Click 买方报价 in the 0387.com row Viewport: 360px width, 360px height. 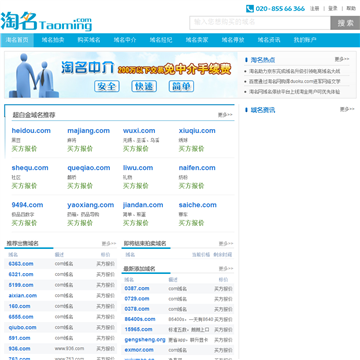pyautogui.click(x=223, y=289)
